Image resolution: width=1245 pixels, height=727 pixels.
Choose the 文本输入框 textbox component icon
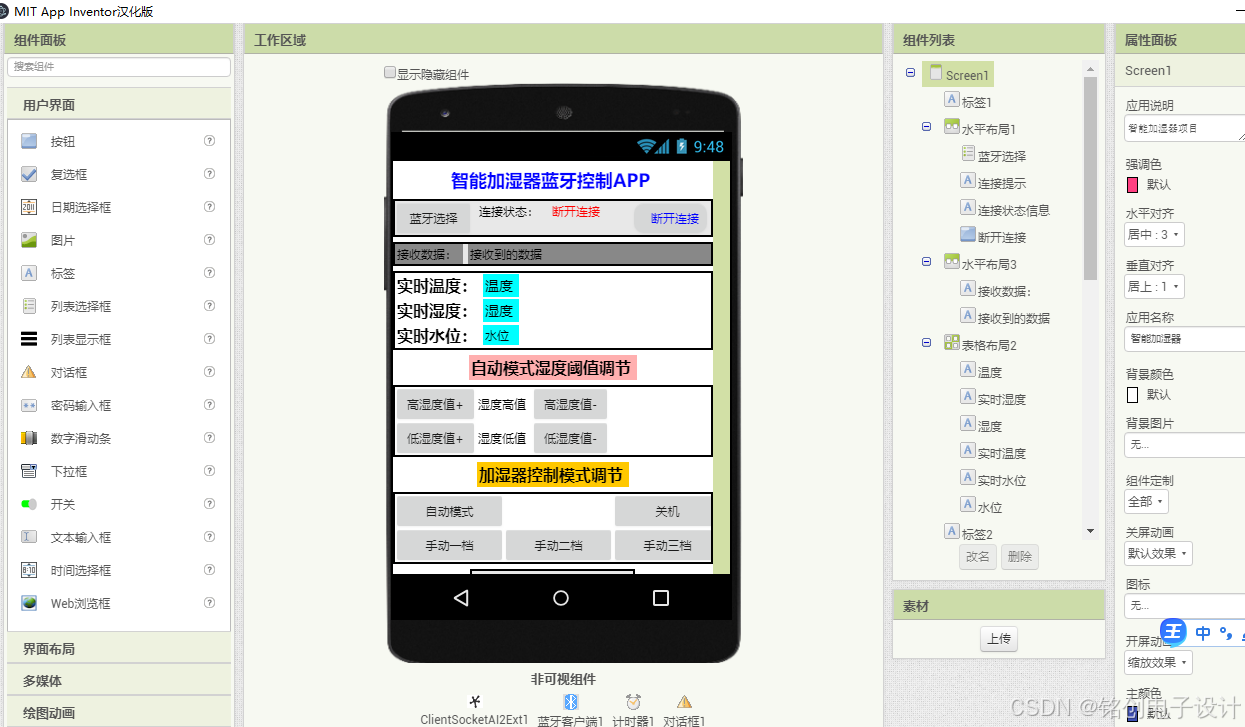pyautogui.click(x=29, y=537)
